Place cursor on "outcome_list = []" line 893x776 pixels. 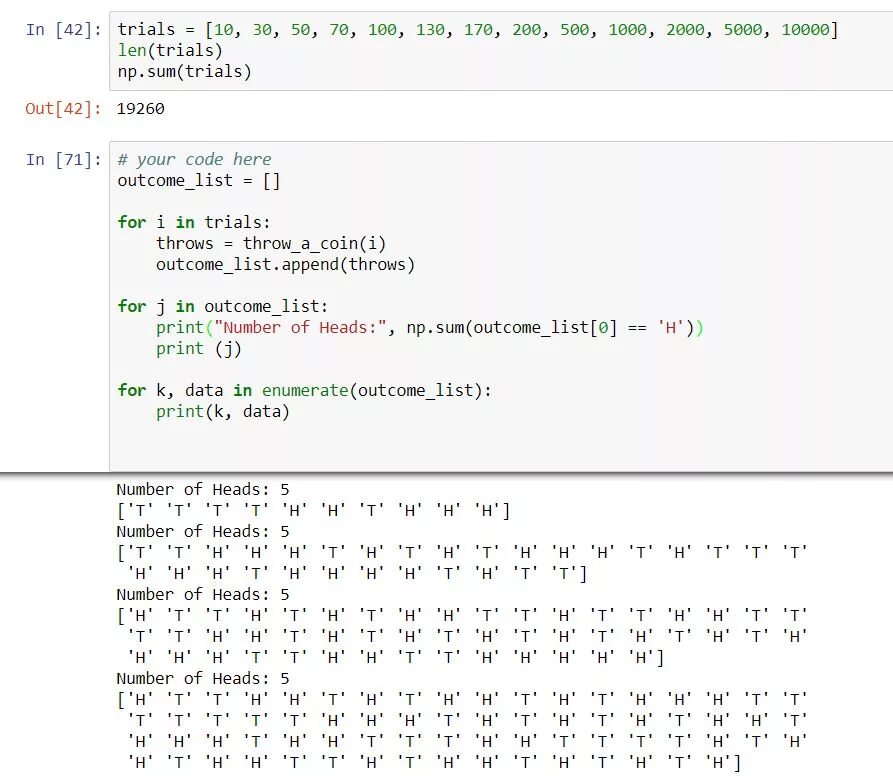[x=199, y=180]
